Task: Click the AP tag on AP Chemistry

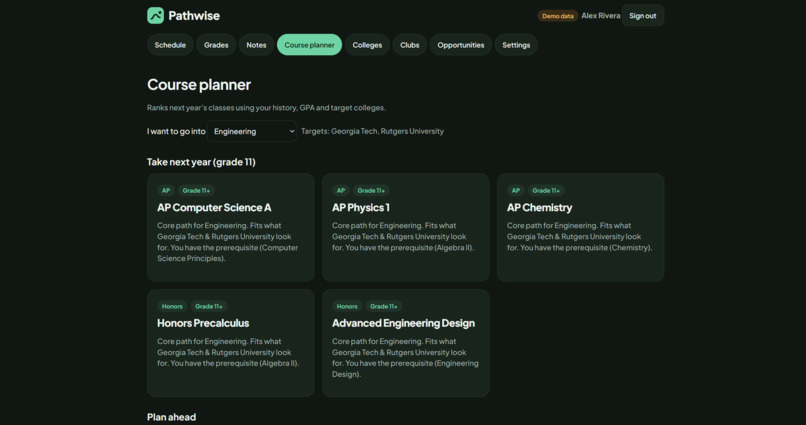Action: pyautogui.click(x=516, y=191)
